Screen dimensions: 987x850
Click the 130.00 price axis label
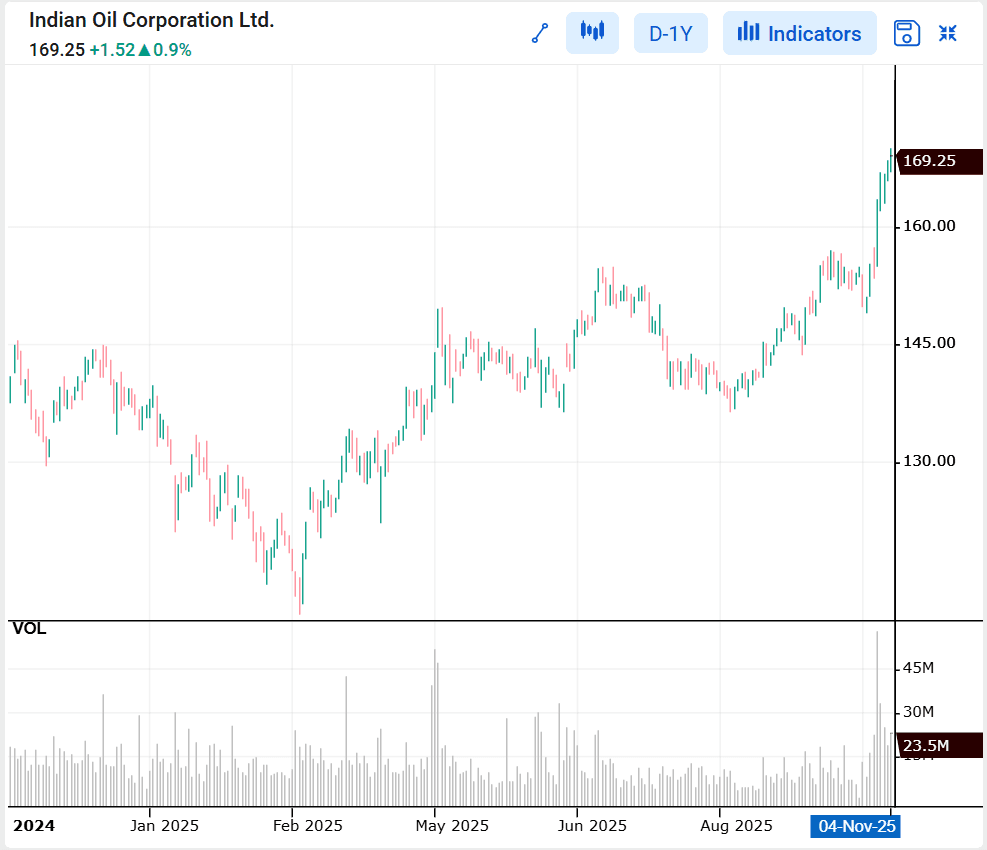pyautogui.click(x=929, y=461)
